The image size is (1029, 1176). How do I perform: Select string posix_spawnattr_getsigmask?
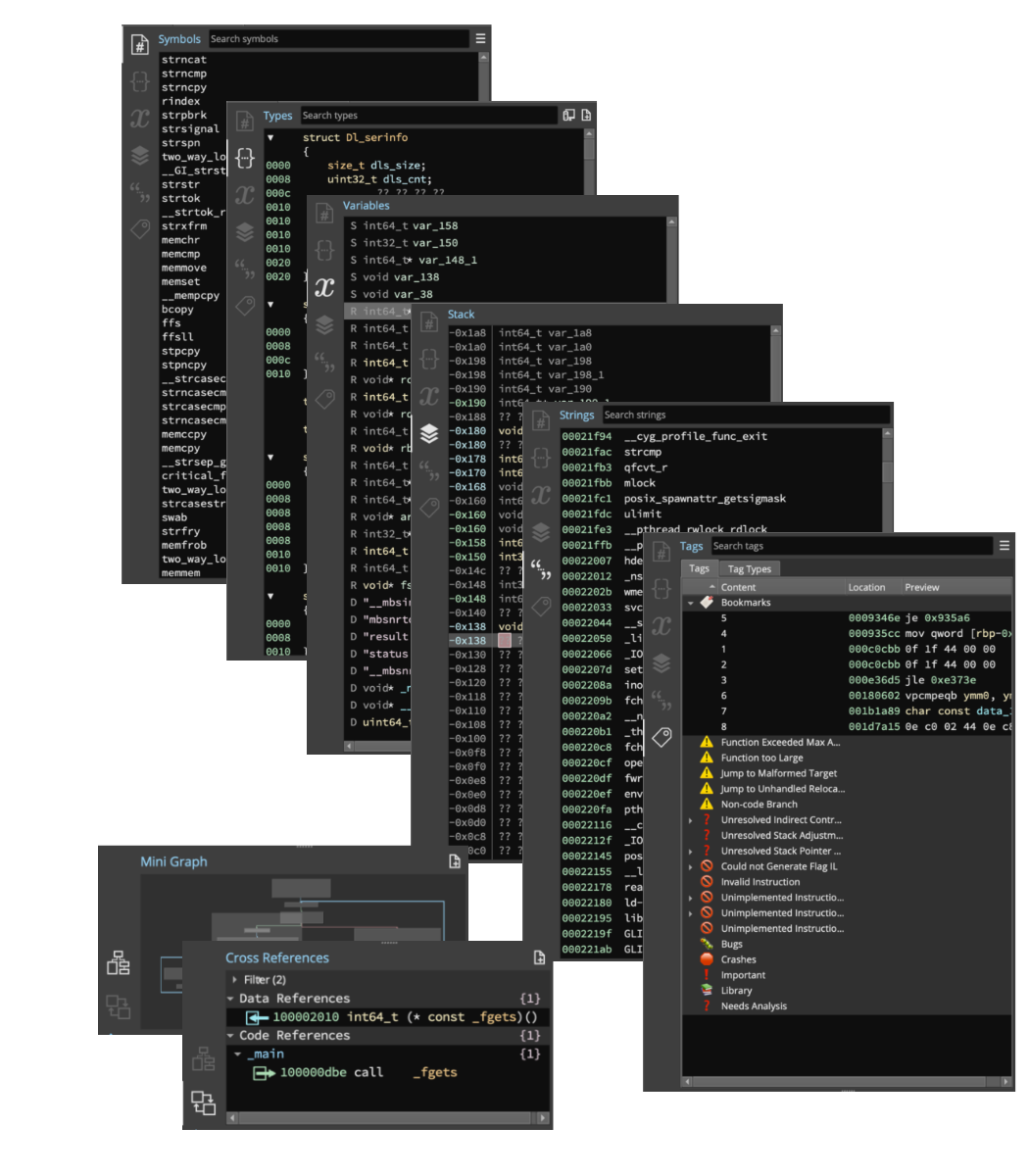[x=705, y=499]
